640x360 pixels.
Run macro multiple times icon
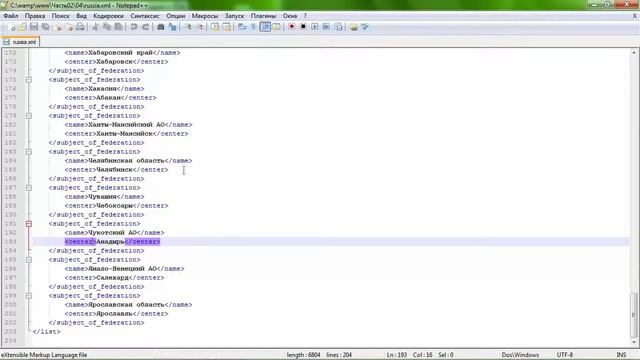[x=326, y=27]
